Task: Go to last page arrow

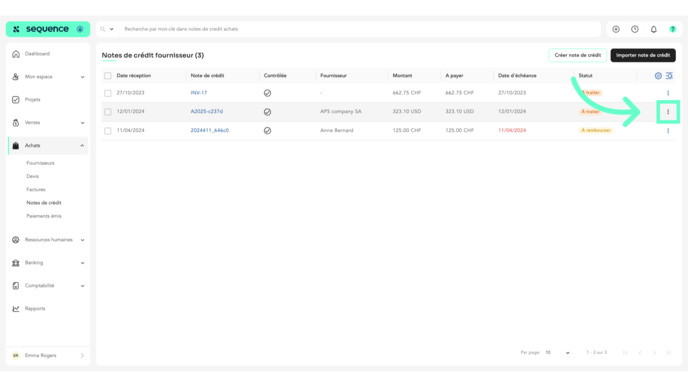Action: pos(669,353)
